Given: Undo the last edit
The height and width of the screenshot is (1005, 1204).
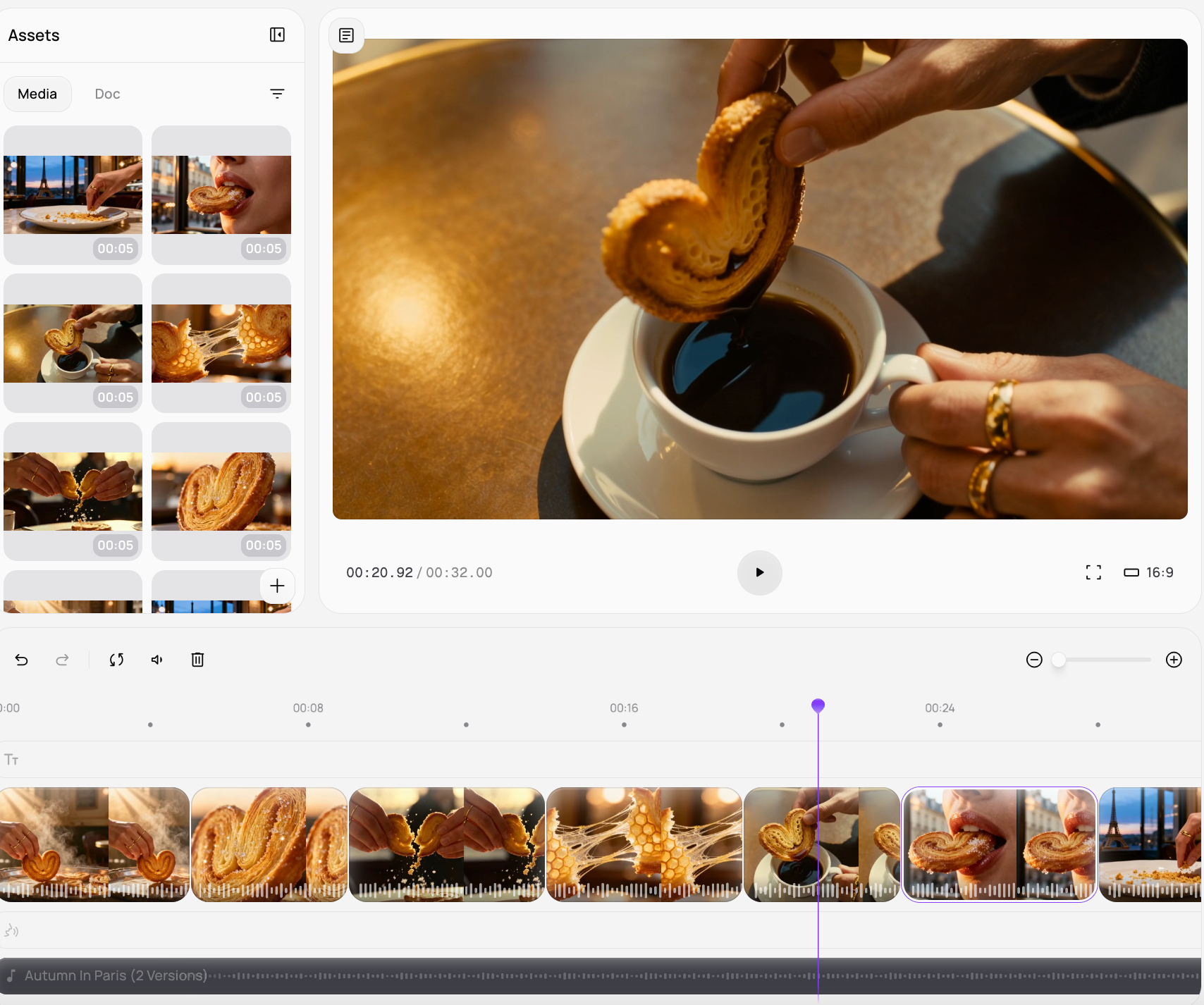Looking at the screenshot, I should 22,660.
